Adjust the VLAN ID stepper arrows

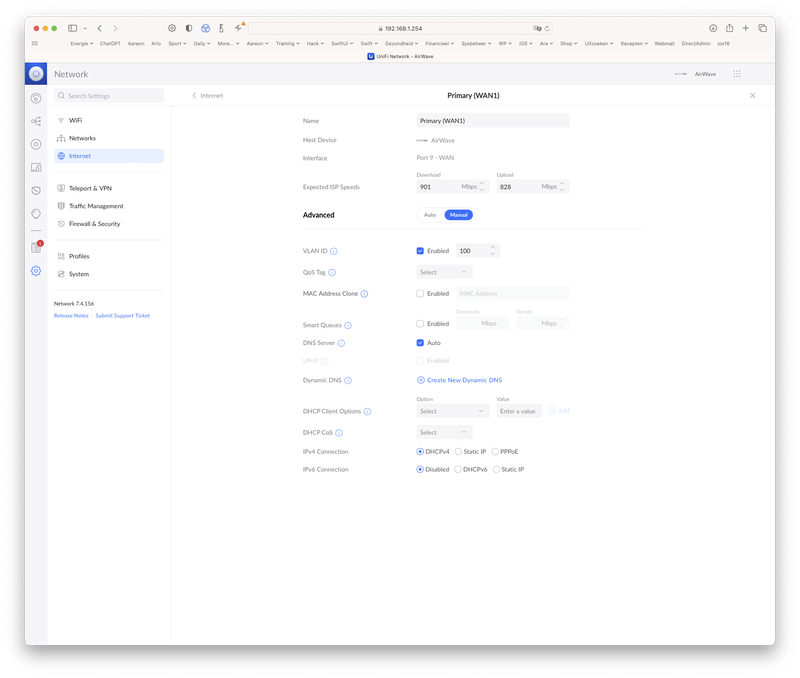pyautogui.click(x=492, y=250)
